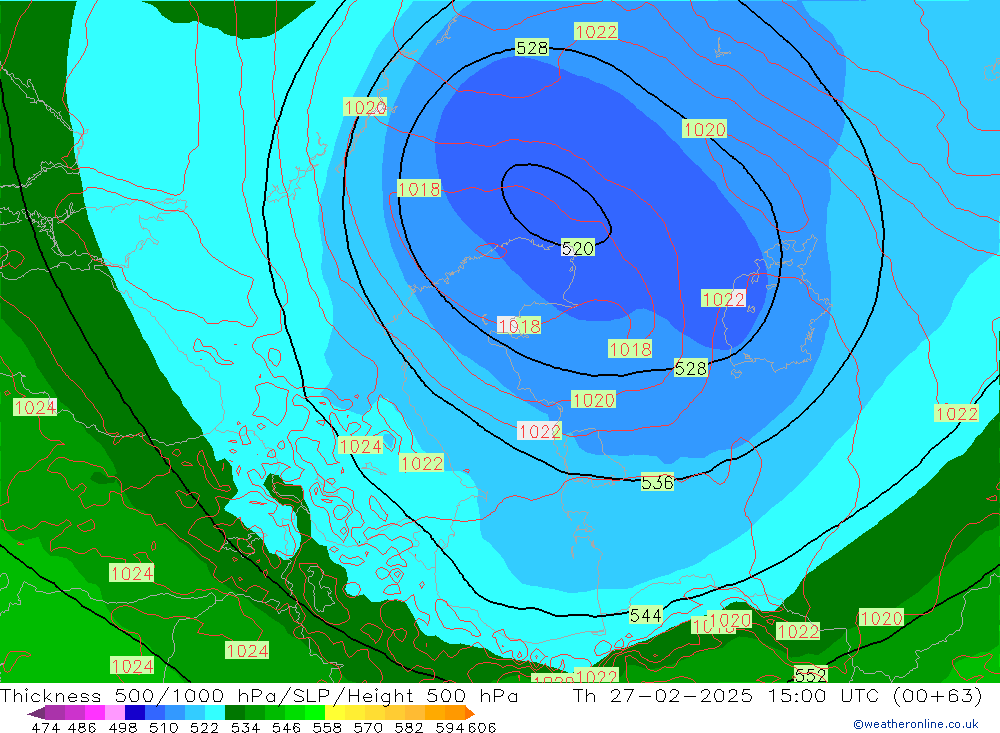1000x733 pixels.
Task: Click legend value 486
Action: click(x=82, y=728)
